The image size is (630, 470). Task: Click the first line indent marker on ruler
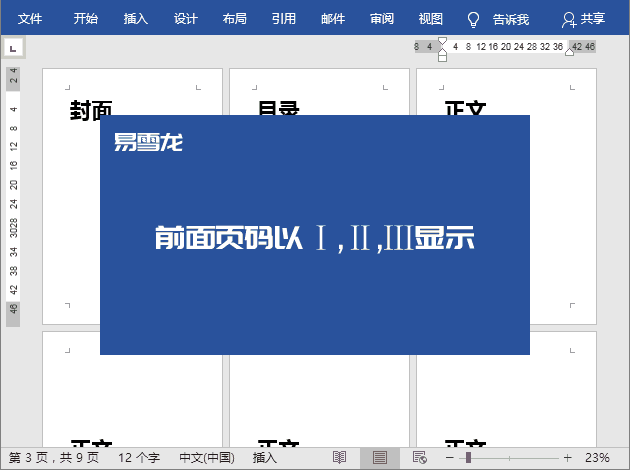[x=442, y=41]
